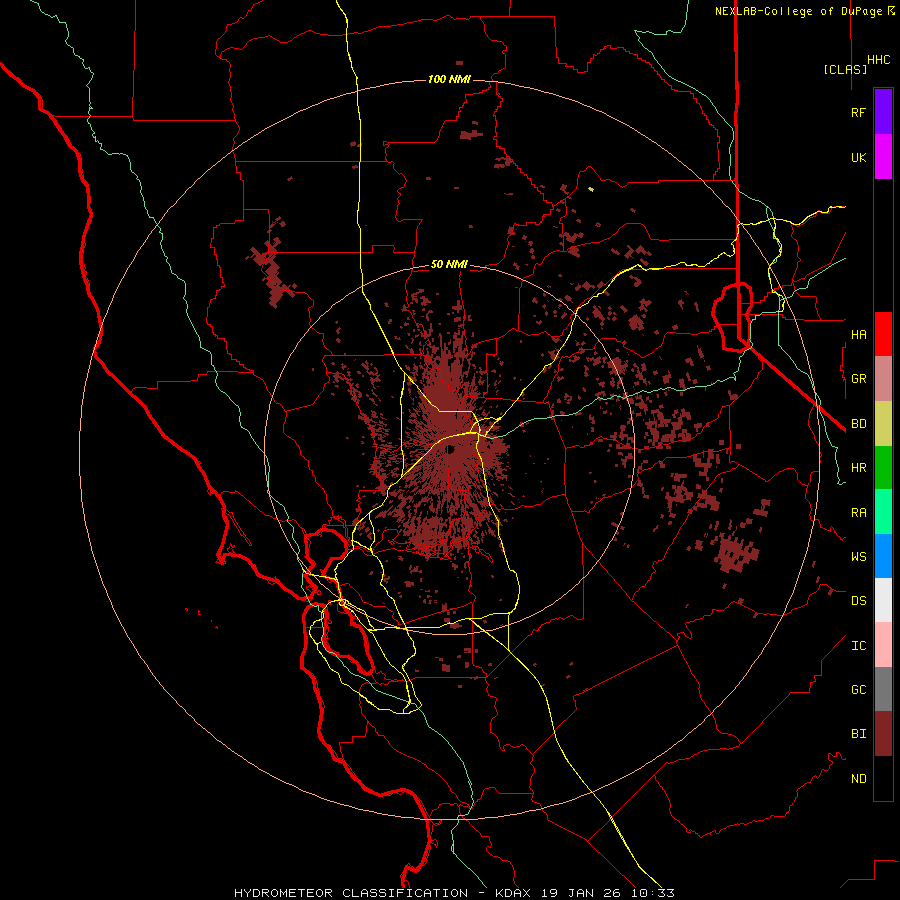Click the GR legend label

[x=858, y=379]
